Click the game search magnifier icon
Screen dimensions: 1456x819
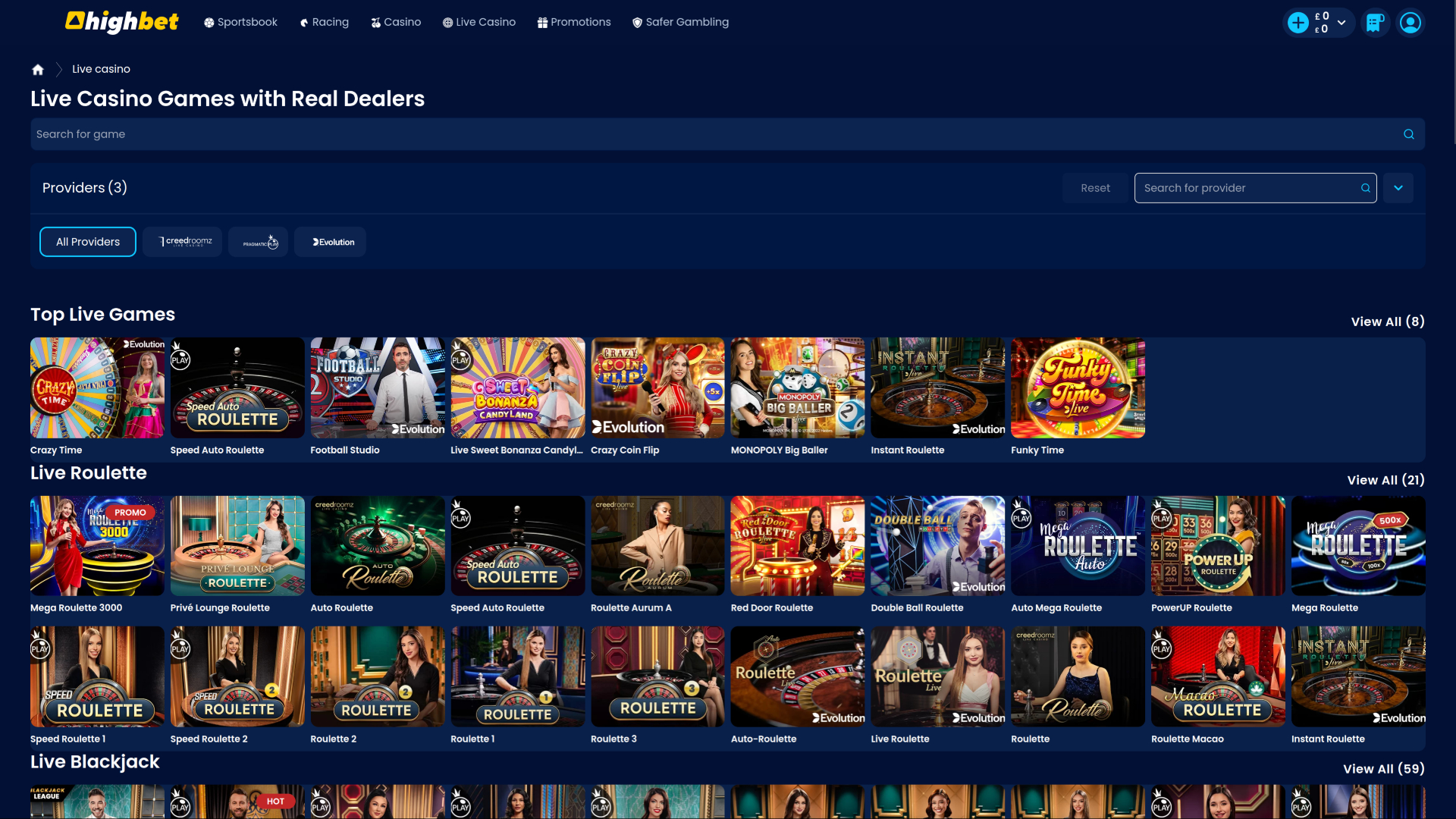(1408, 133)
